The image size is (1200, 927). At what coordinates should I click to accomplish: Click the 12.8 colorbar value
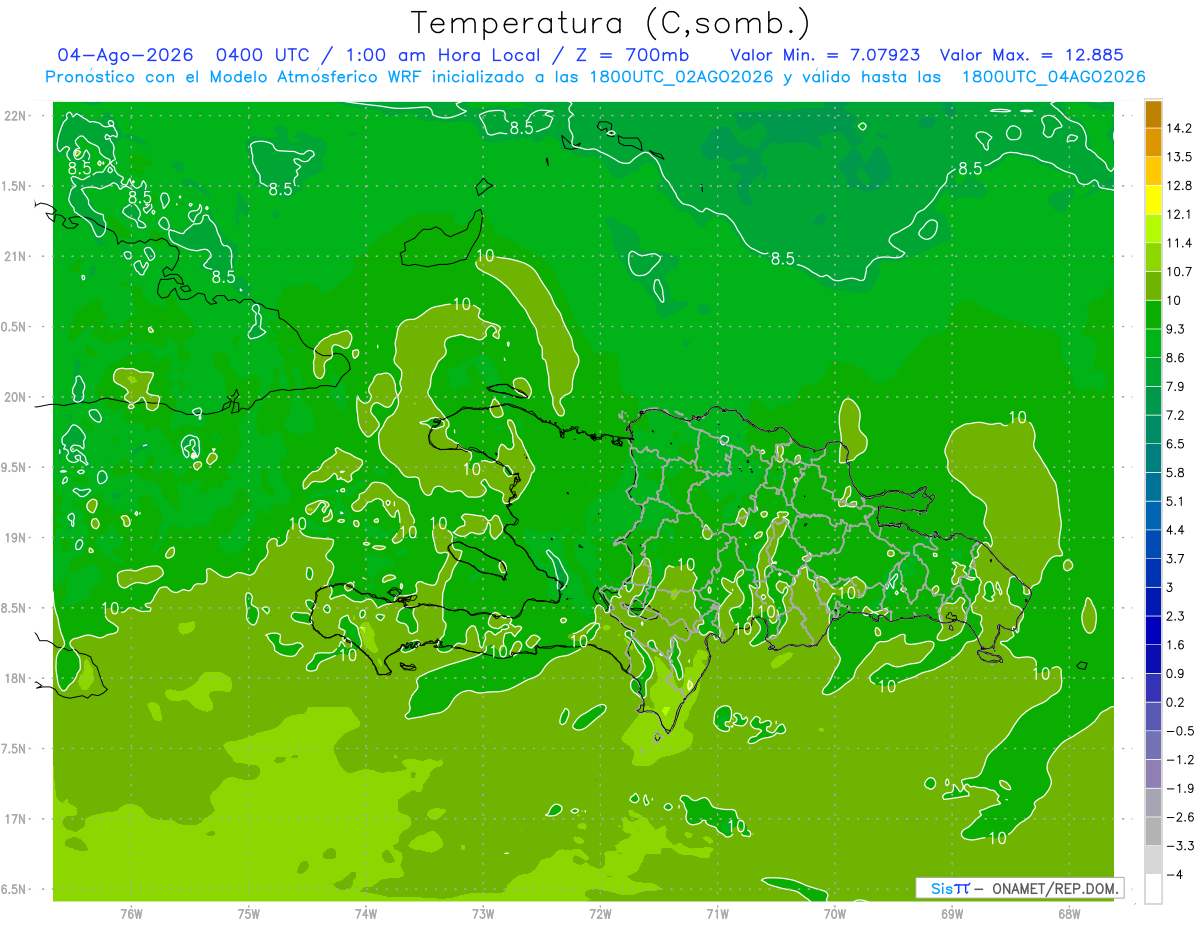[1179, 186]
